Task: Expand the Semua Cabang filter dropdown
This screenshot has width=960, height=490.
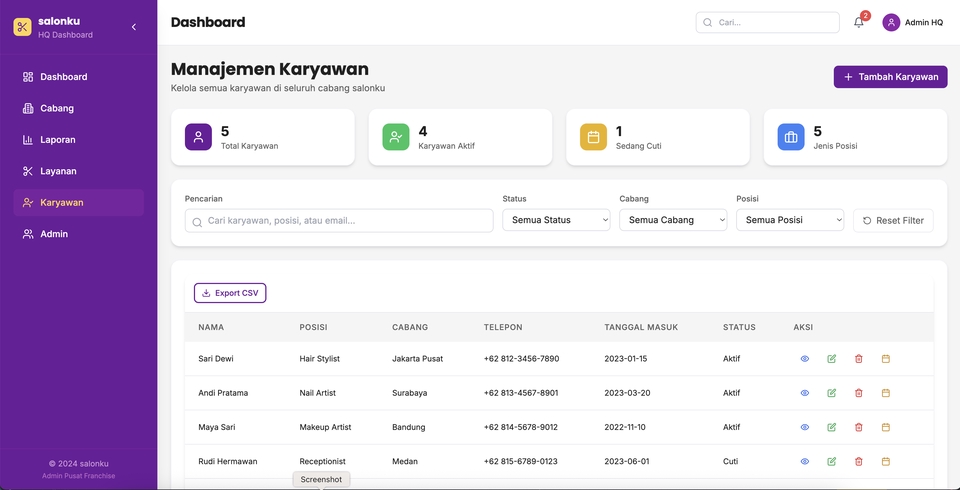Action: click(673, 220)
